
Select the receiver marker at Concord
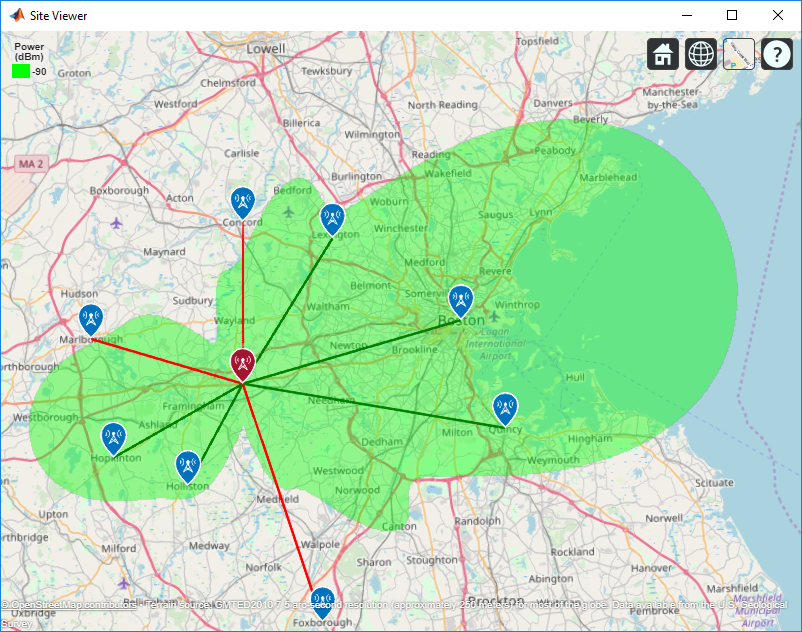tap(242, 202)
